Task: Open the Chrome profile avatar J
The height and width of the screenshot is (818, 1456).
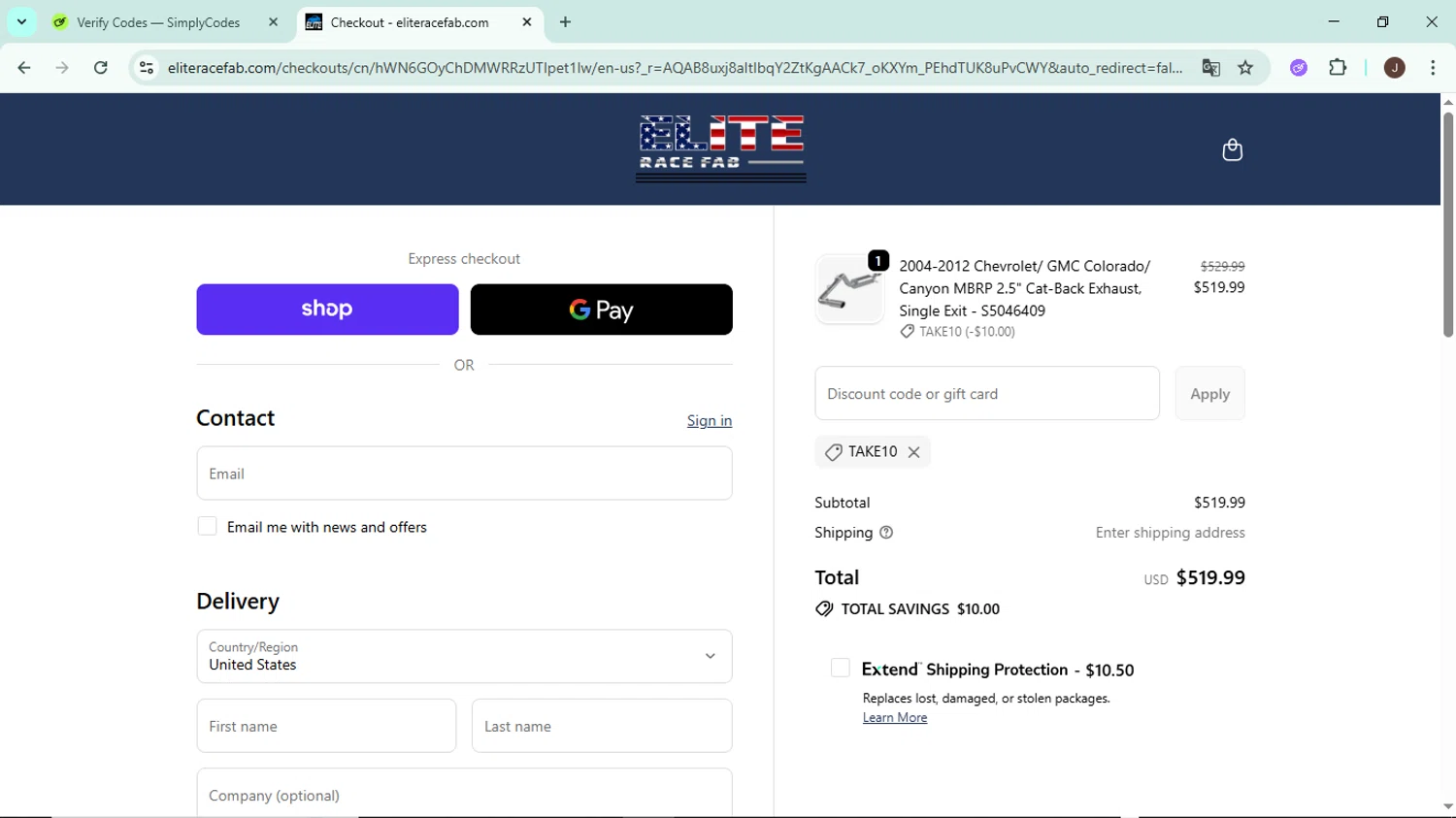Action: point(1395,68)
